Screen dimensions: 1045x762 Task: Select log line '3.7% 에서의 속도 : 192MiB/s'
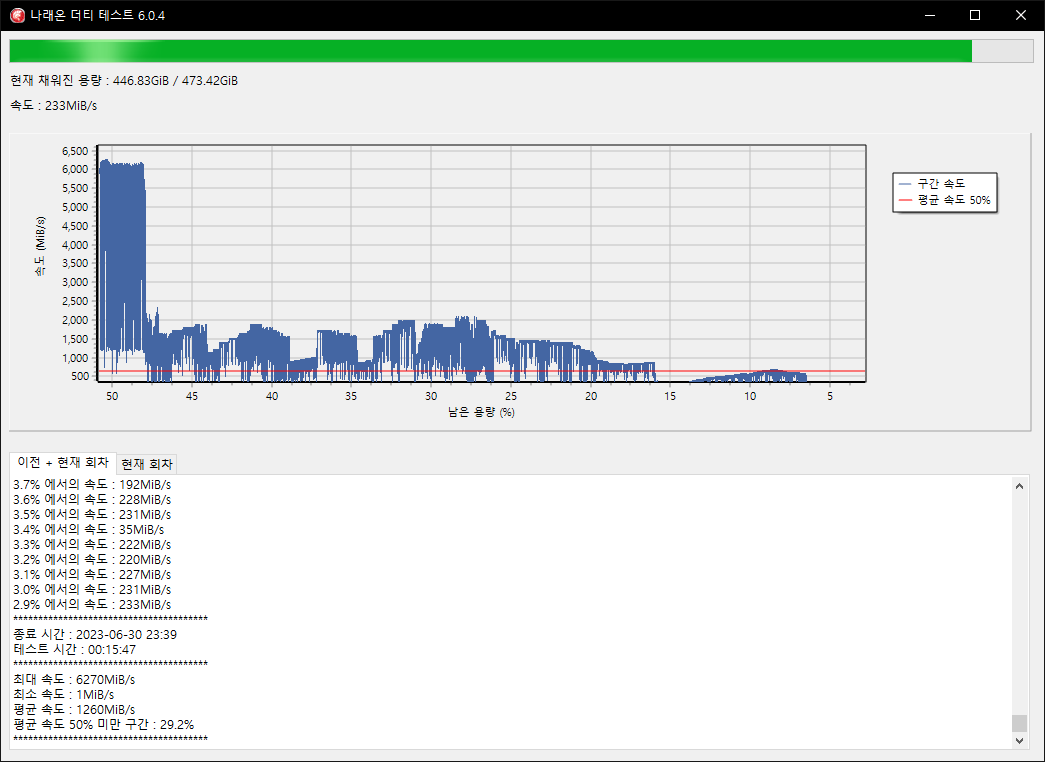coord(92,485)
